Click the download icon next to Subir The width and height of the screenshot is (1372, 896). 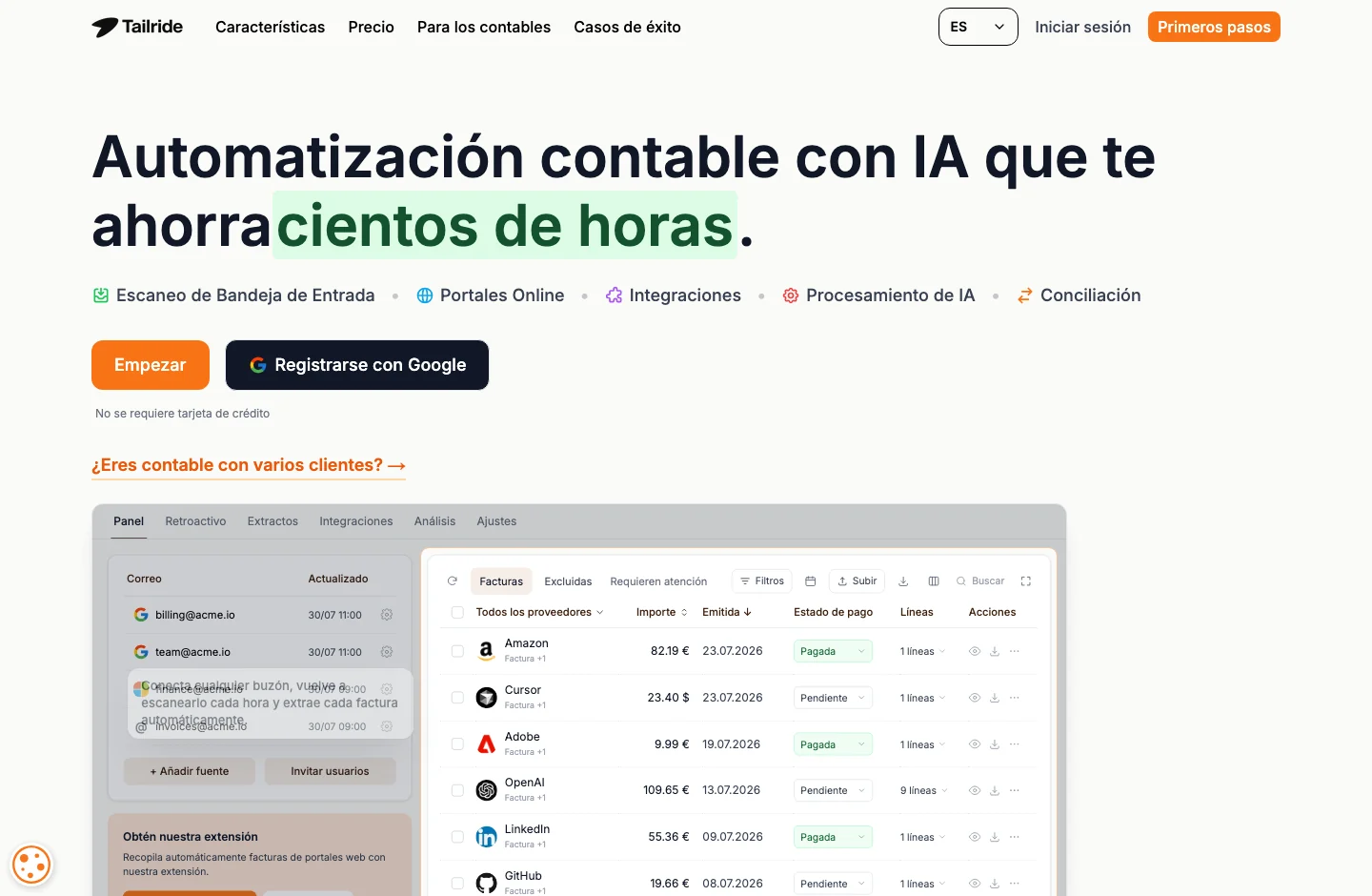903,580
